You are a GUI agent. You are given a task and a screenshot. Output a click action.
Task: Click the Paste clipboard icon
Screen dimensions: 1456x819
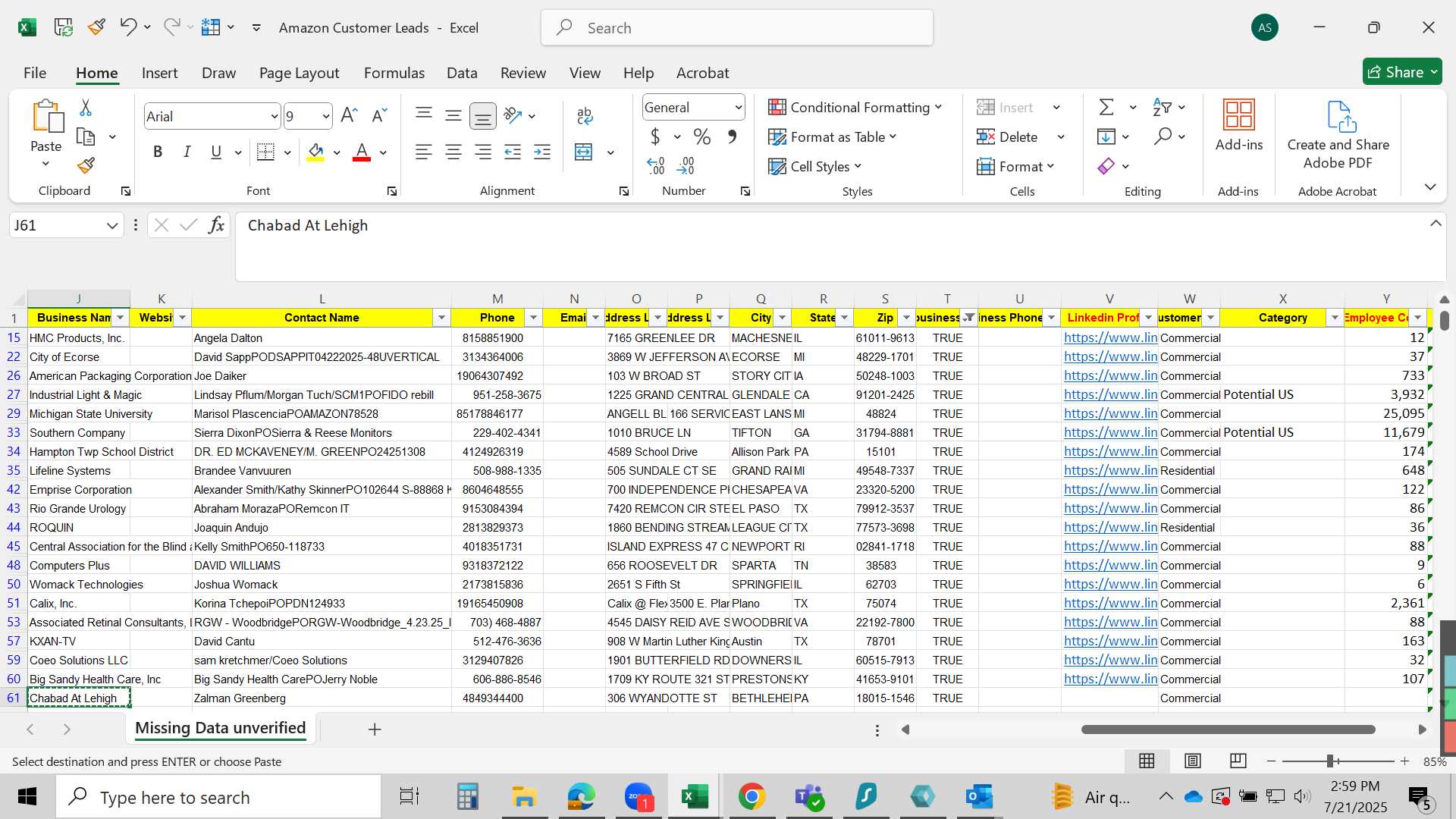coord(46,117)
